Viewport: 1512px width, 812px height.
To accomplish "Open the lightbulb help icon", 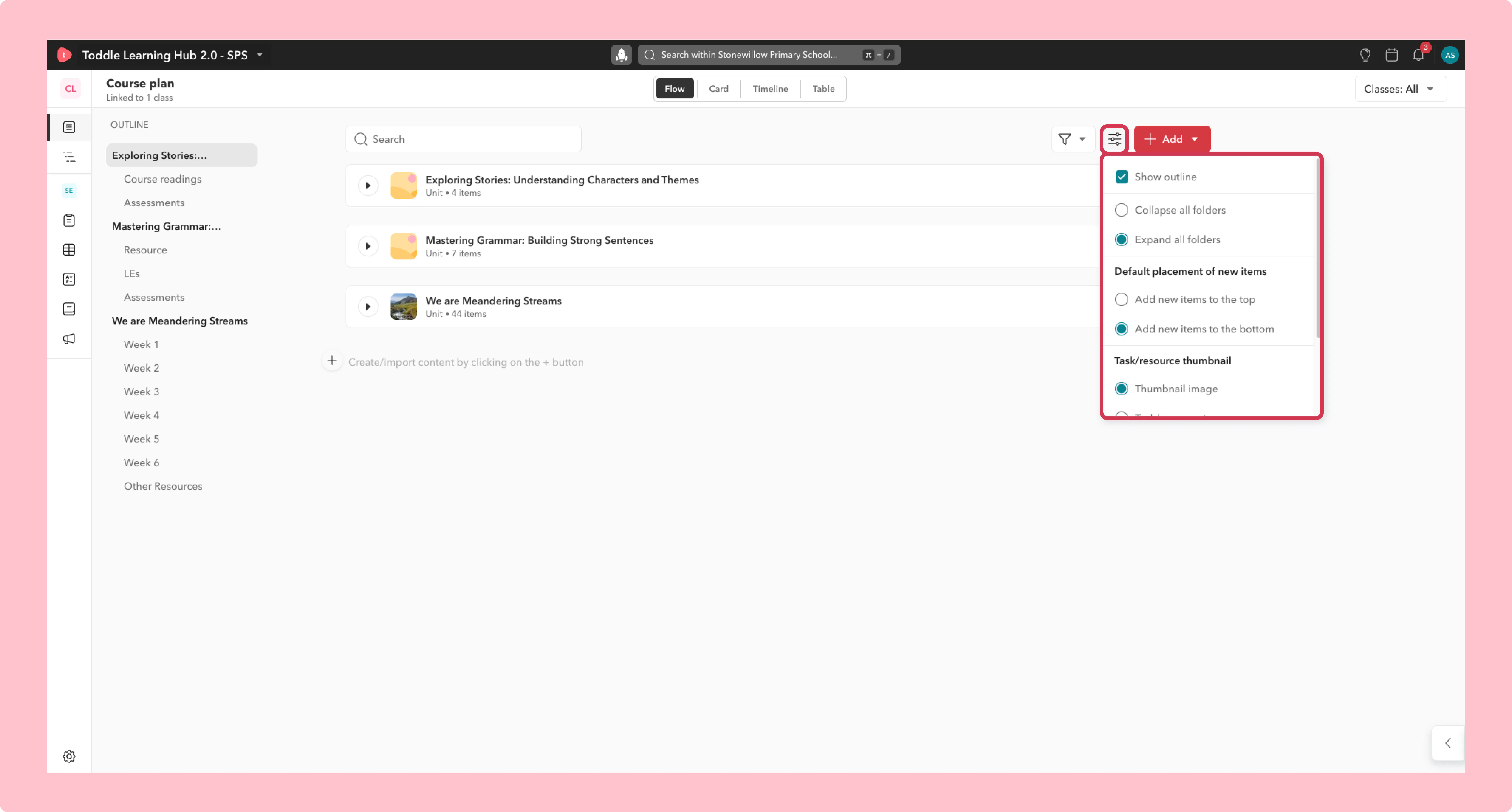I will [x=1365, y=55].
